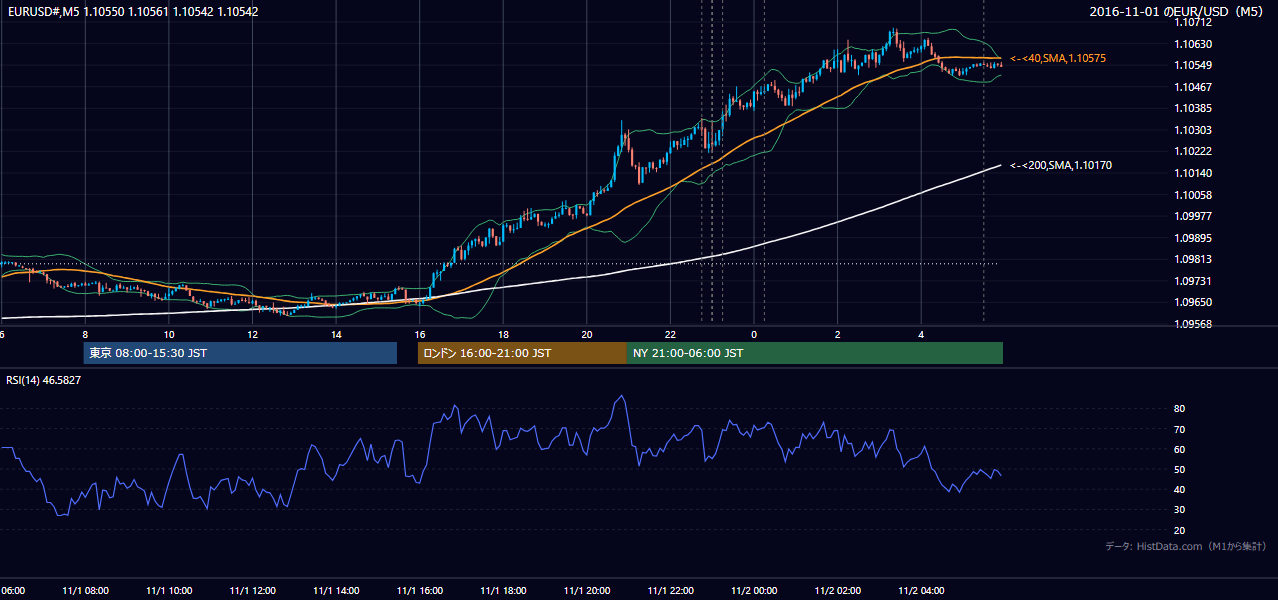Click RSI scale value 60

1180,449
